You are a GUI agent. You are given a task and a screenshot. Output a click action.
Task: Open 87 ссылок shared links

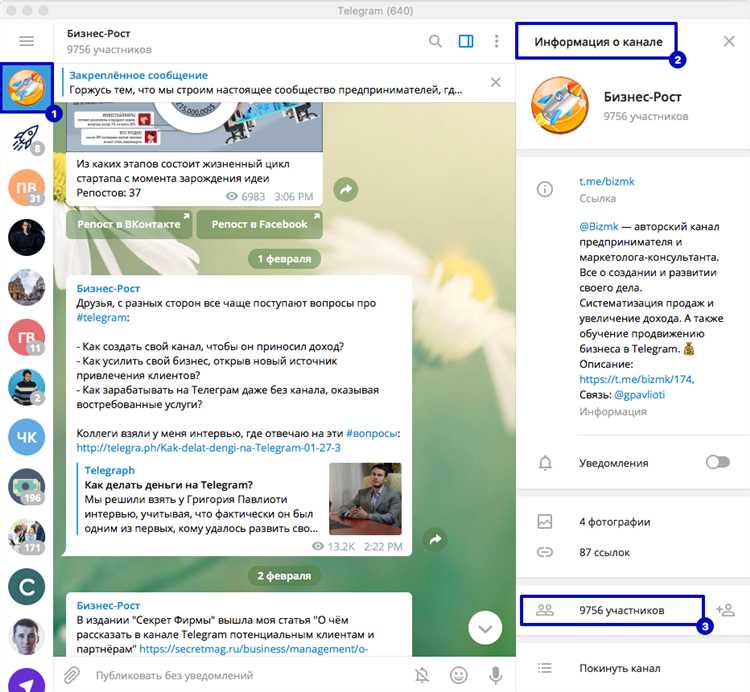point(604,552)
